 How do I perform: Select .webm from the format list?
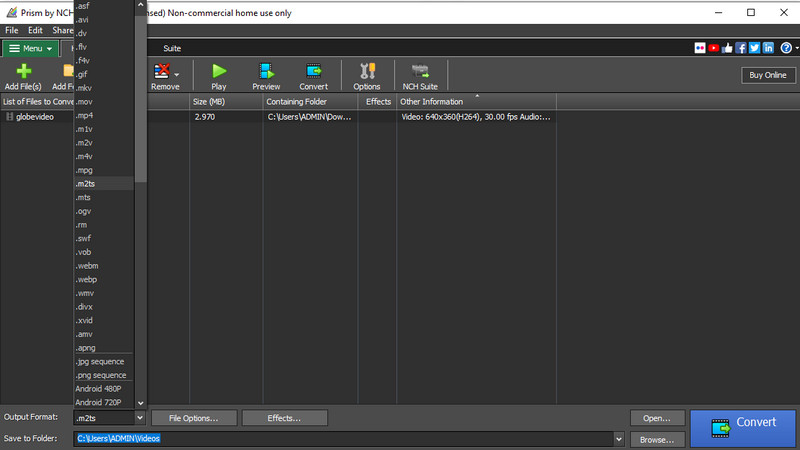(87, 266)
